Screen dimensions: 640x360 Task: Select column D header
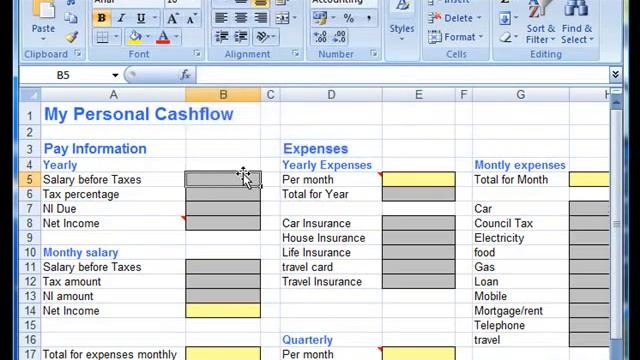click(x=331, y=95)
